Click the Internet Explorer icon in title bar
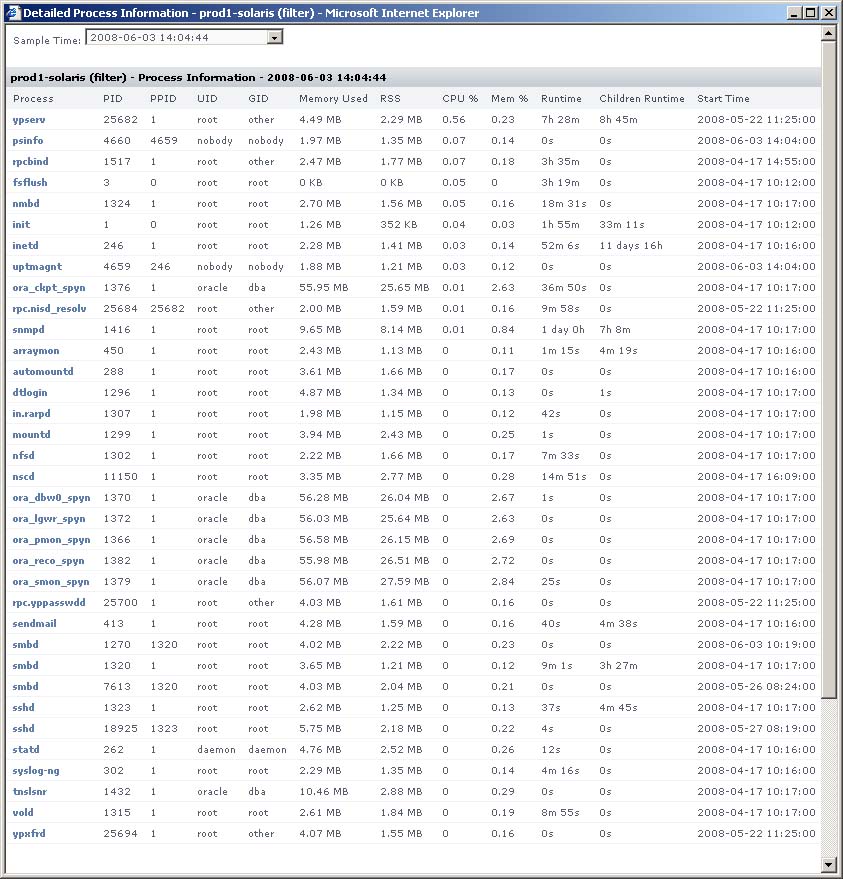Screen dimensions: 843x879 tap(13, 12)
